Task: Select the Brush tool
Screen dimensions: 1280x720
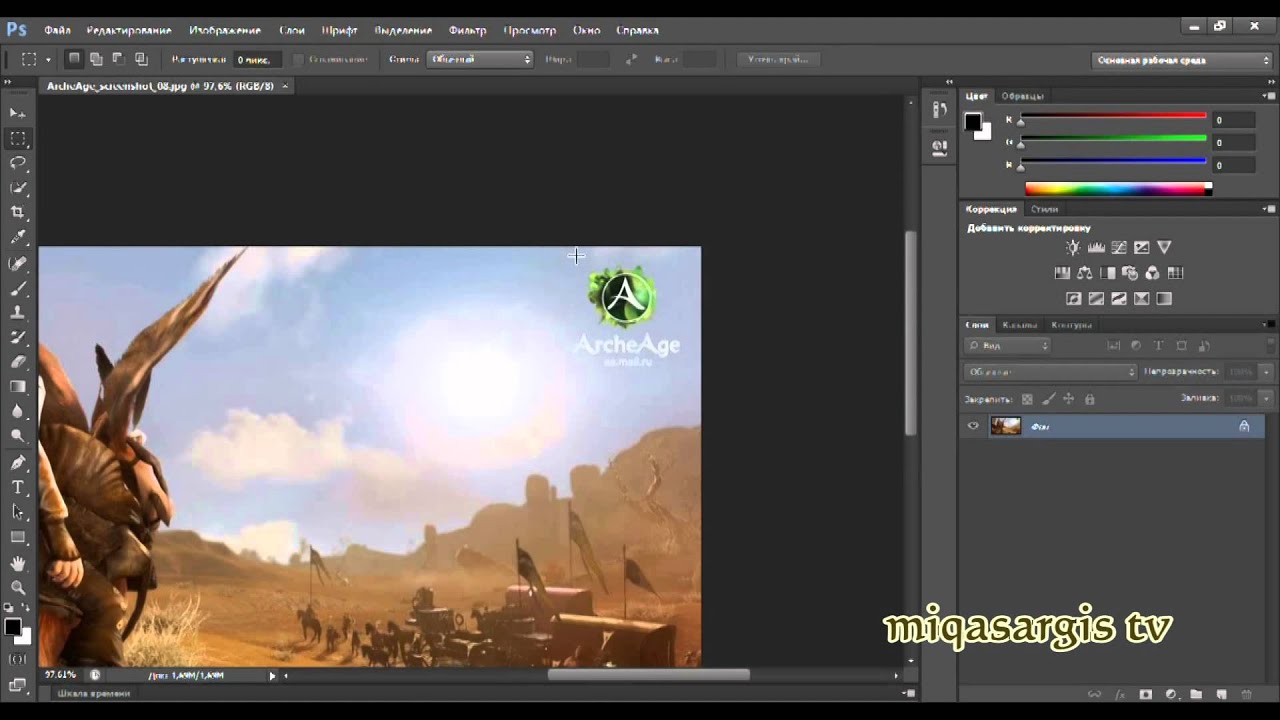Action: 18,289
